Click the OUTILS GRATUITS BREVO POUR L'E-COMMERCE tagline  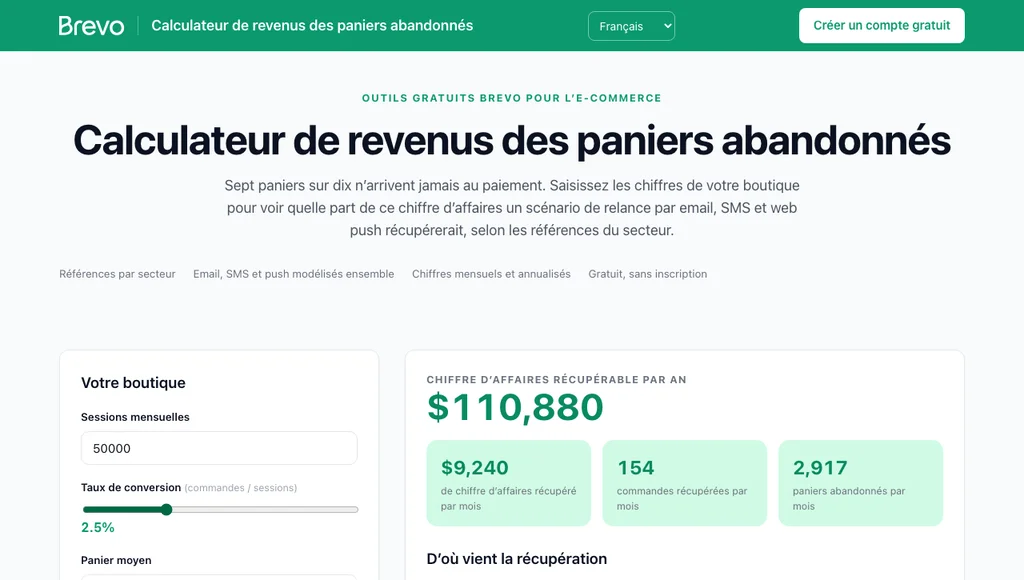coord(512,98)
